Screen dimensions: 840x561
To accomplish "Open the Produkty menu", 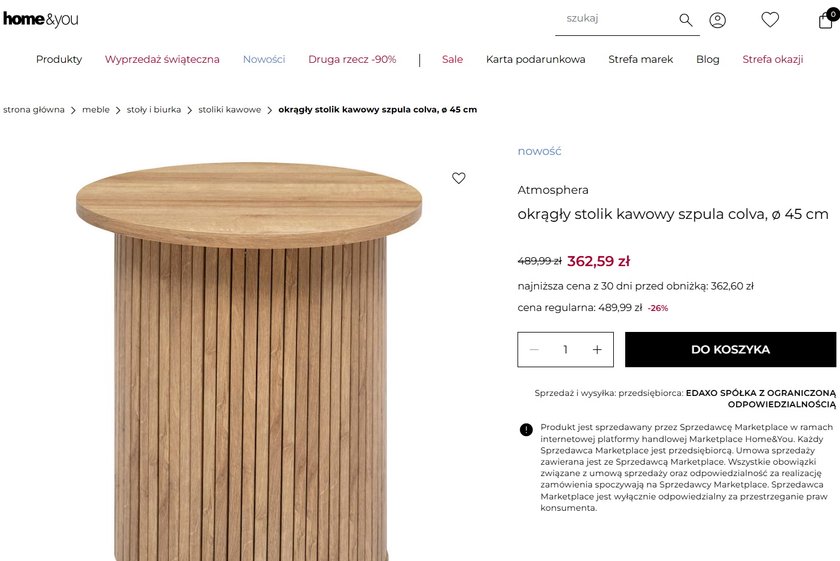I will 59,60.
